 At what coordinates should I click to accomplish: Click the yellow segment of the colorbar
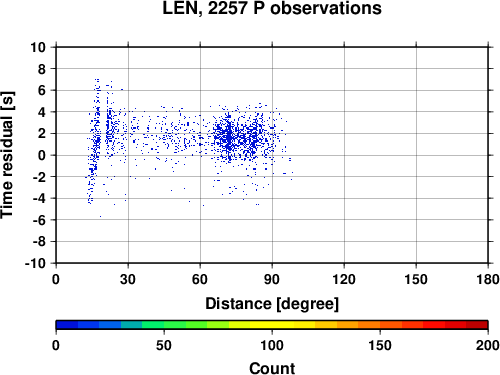(272, 325)
